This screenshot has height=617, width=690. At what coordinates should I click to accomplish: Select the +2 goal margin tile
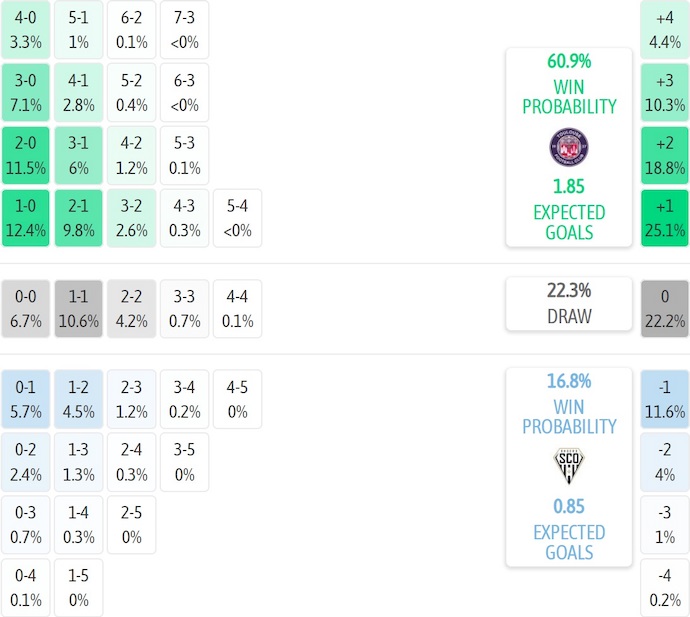(x=665, y=155)
